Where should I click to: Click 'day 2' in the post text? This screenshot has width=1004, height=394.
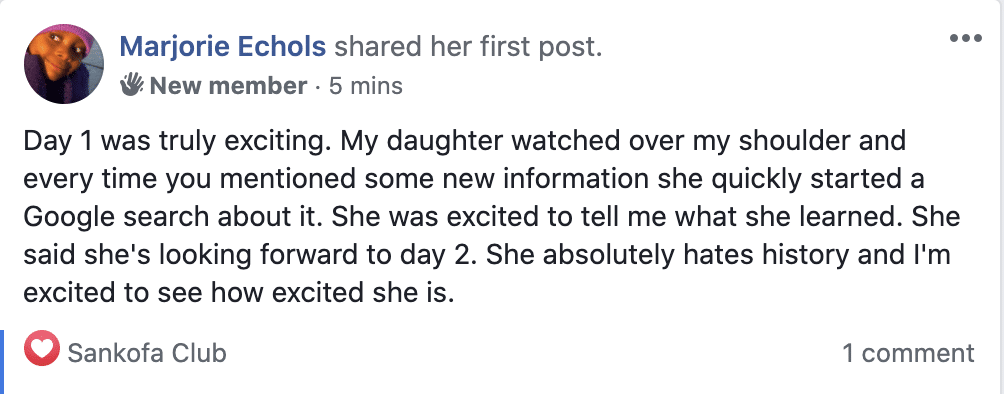[x=445, y=255]
